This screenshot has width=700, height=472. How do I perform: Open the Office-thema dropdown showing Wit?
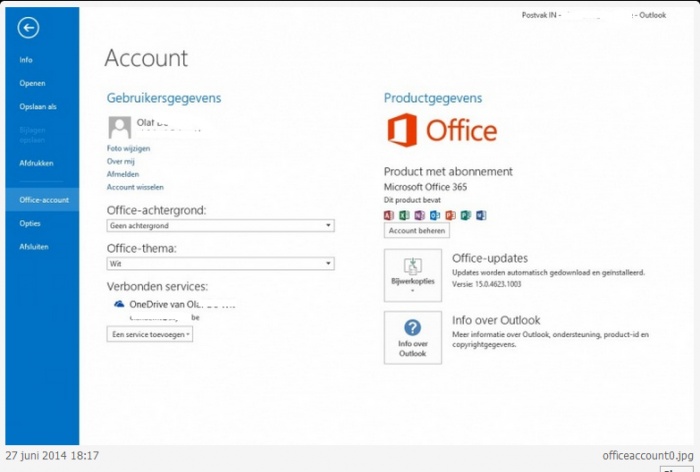[221, 263]
